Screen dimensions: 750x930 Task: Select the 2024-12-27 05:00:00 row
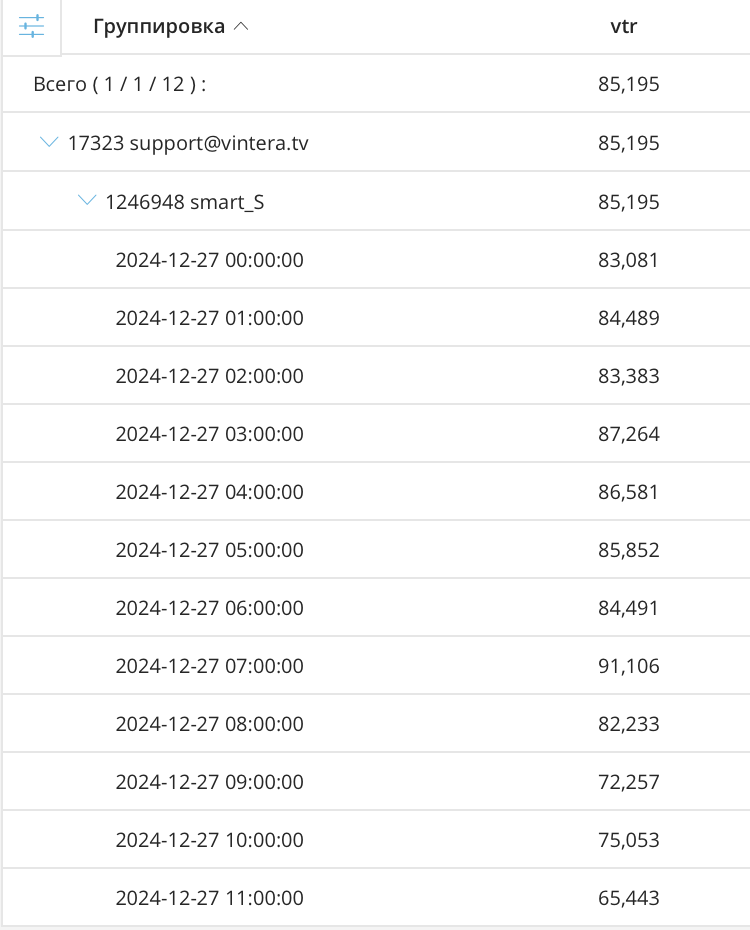click(209, 551)
